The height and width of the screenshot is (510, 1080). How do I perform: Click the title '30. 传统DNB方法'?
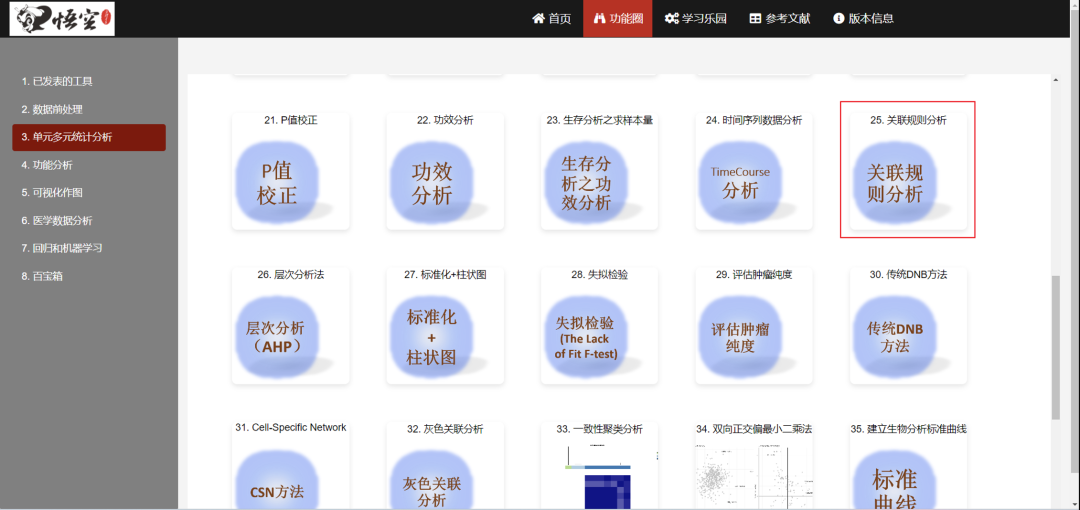point(908,274)
